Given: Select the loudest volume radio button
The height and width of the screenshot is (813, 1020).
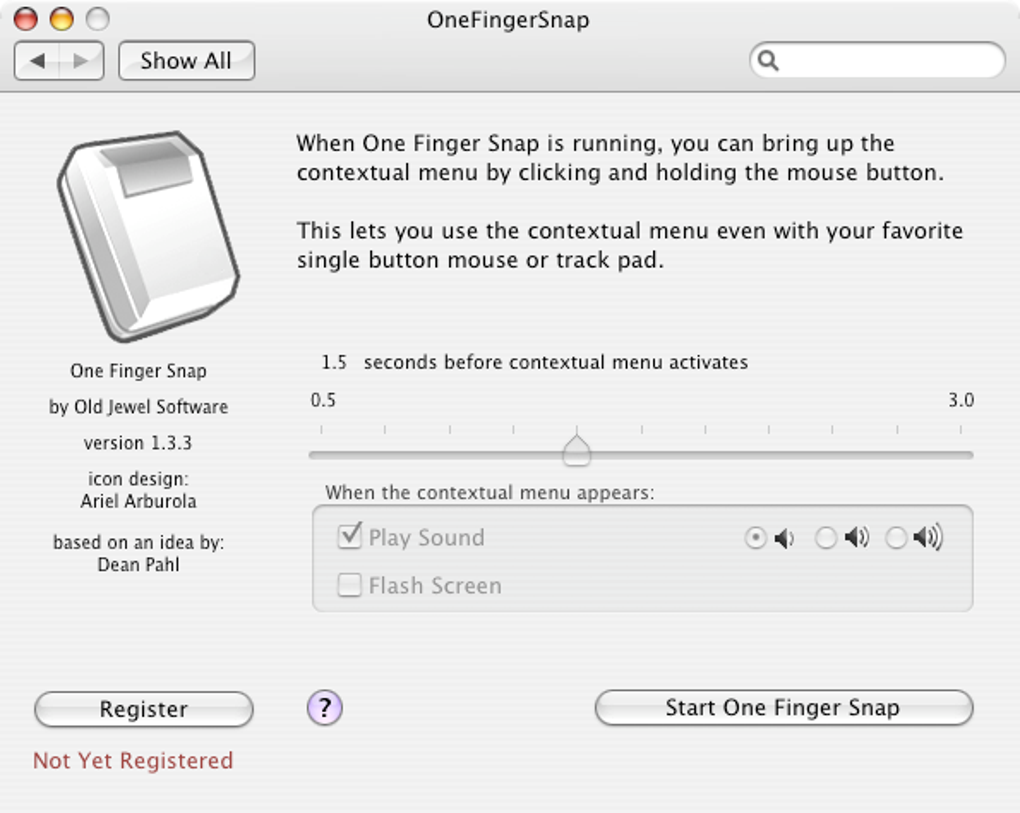Looking at the screenshot, I should pos(896,538).
